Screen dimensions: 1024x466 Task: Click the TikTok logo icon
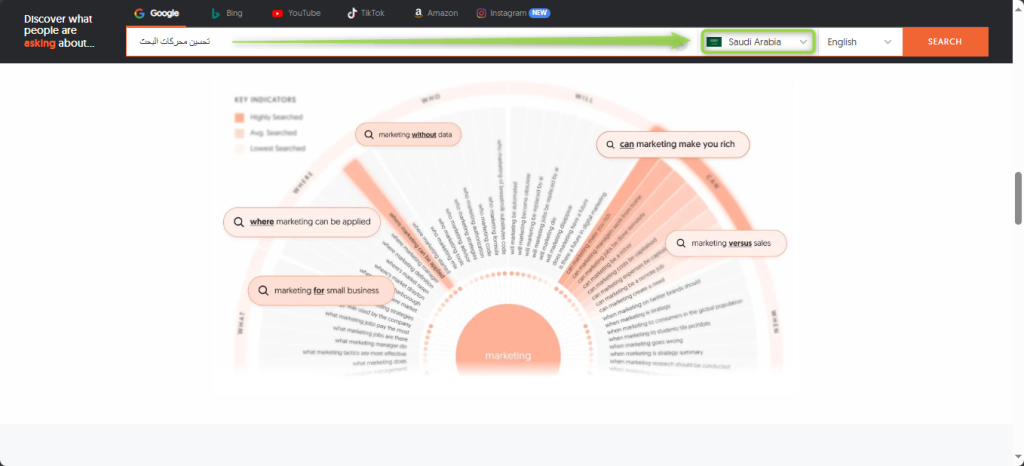[351, 13]
